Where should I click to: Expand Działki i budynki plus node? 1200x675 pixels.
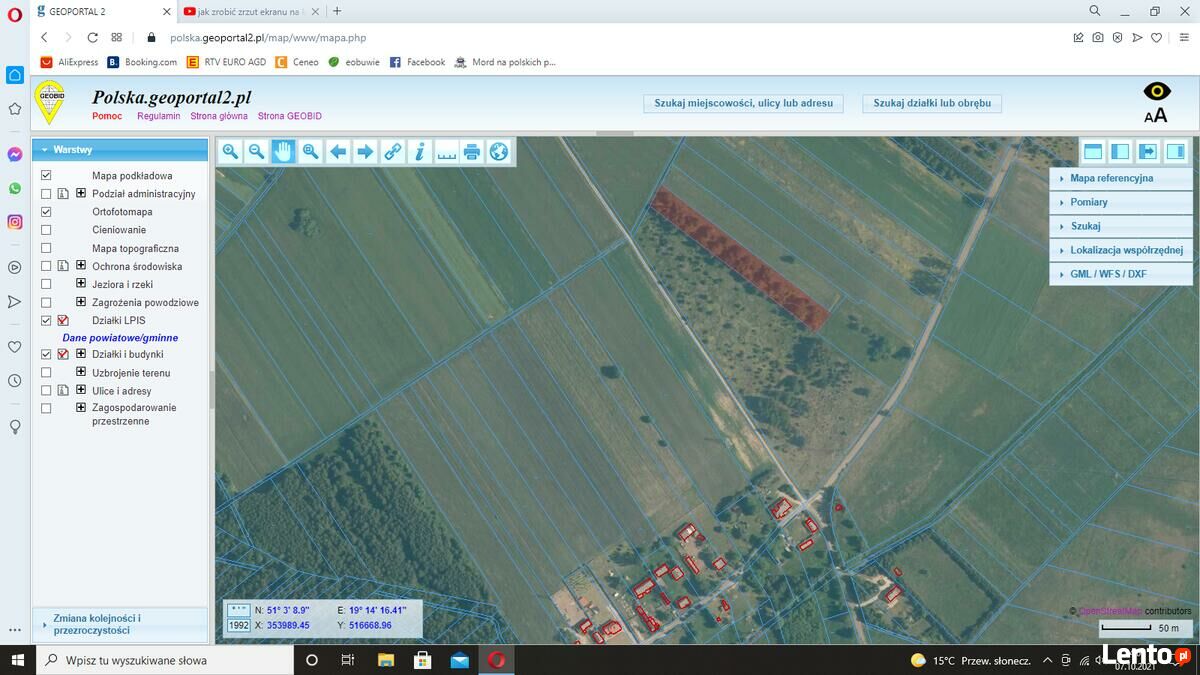point(81,353)
